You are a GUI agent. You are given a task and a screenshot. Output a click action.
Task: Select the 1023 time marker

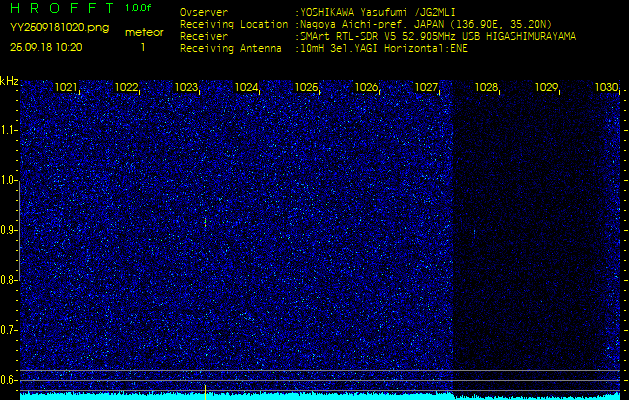click(x=186, y=88)
